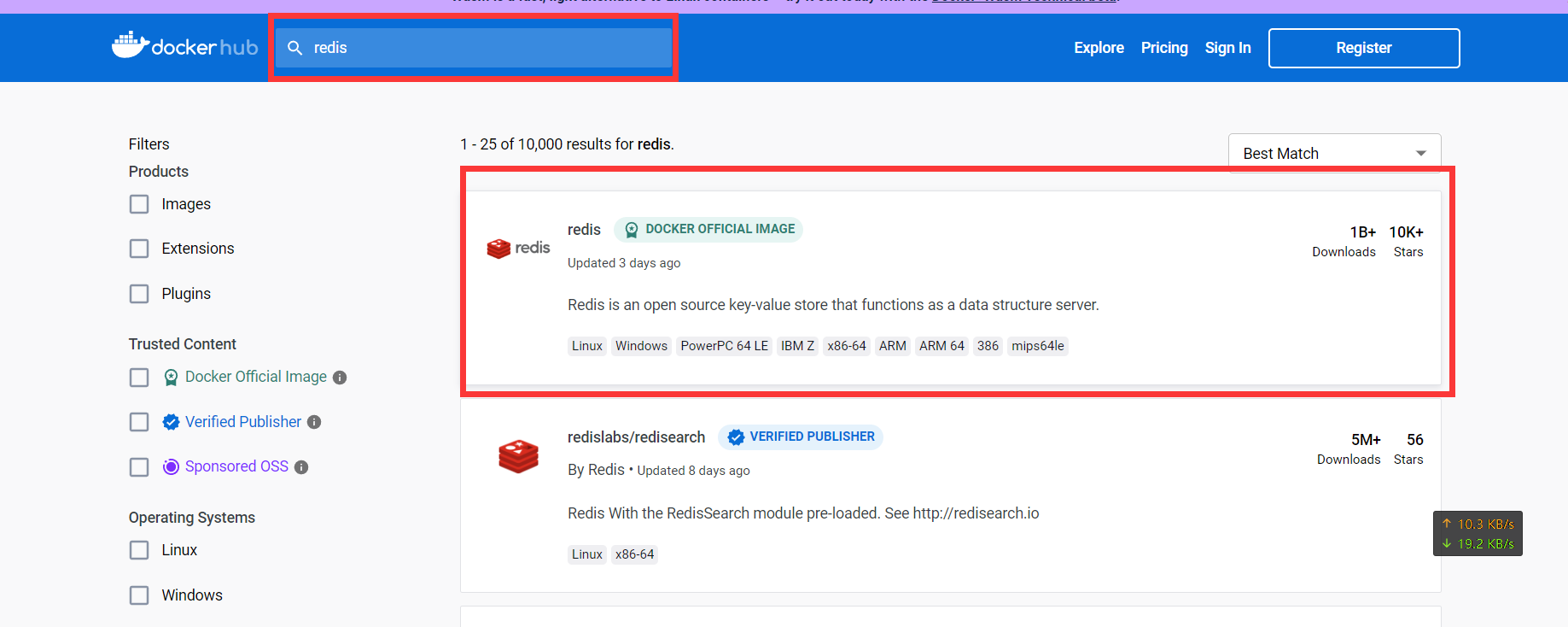
Task: Click info icon beside Sponsored OSS
Action: click(301, 467)
